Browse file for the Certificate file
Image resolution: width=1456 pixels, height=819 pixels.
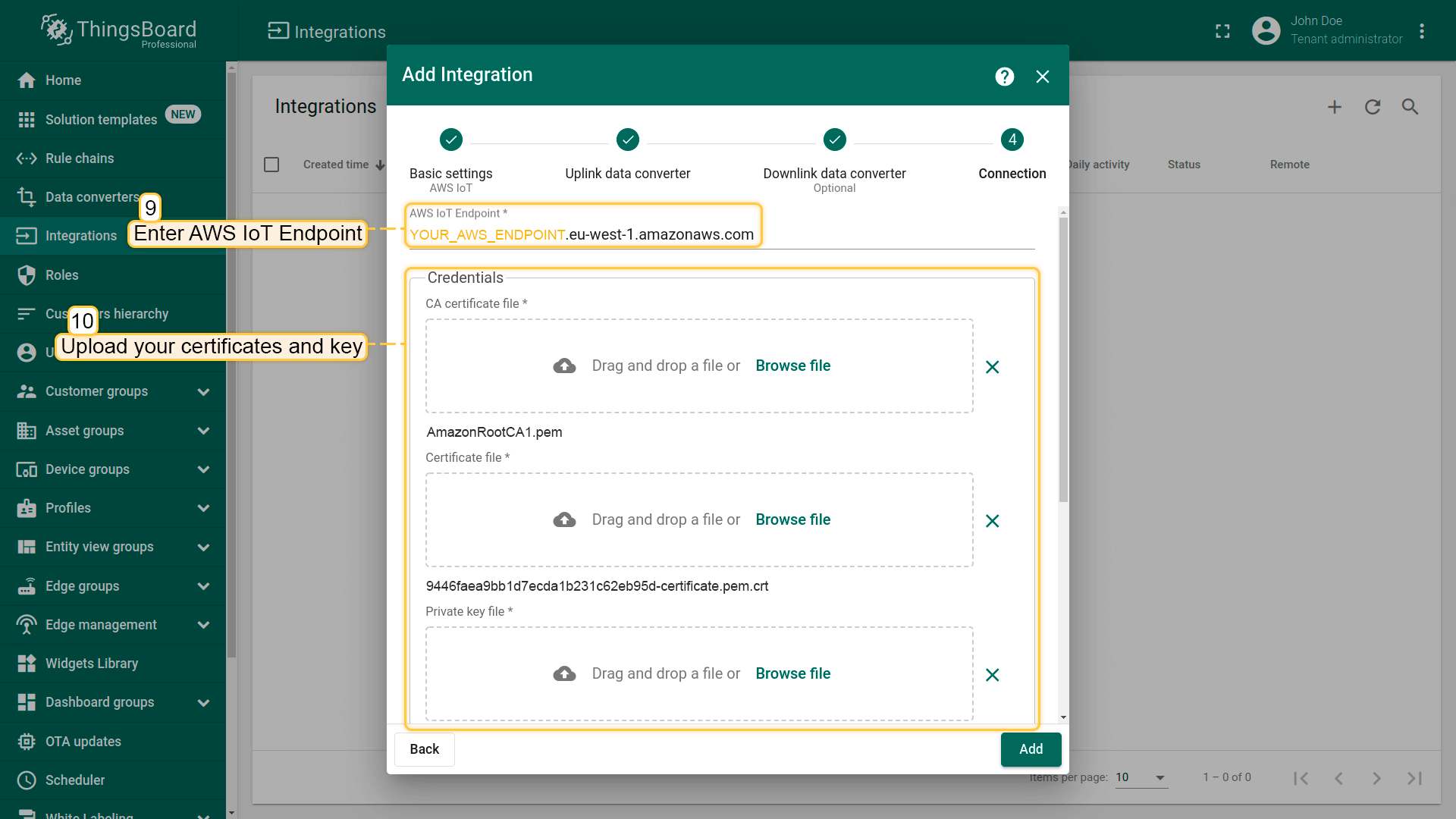click(792, 519)
